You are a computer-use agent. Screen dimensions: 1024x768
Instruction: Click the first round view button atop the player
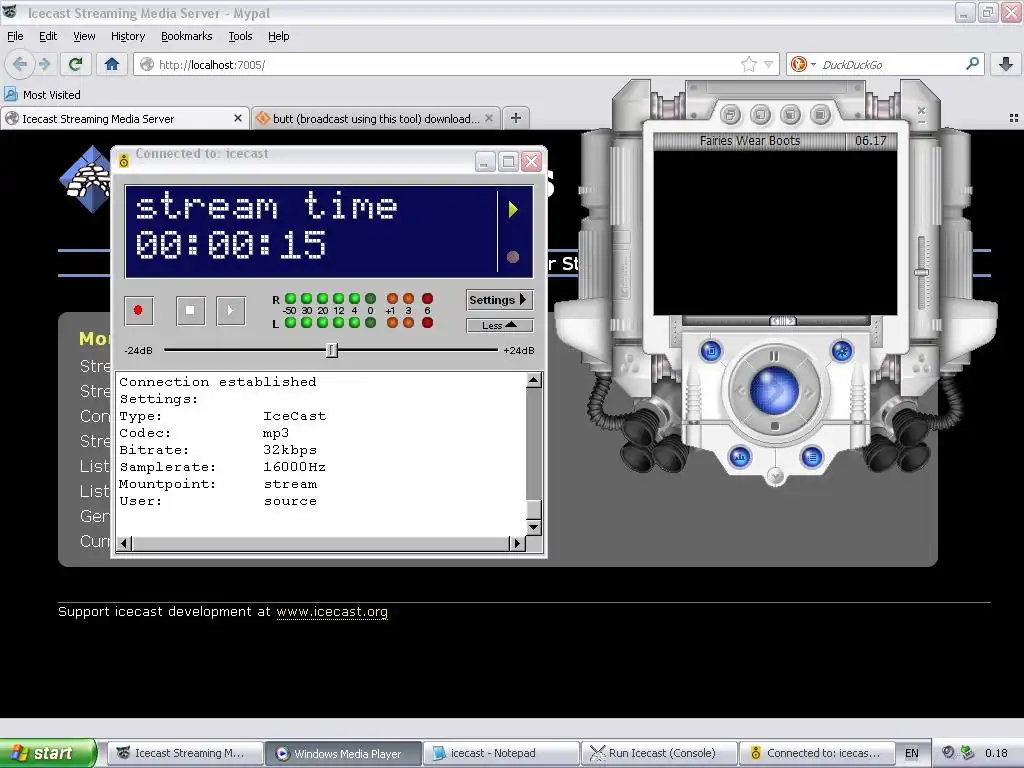tap(730, 116)
